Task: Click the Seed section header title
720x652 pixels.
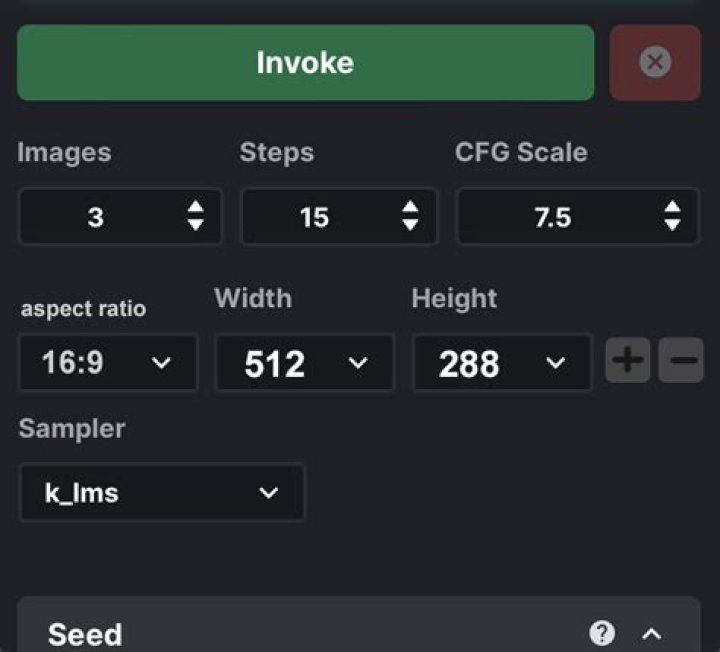Action: (x=85, y=635)
